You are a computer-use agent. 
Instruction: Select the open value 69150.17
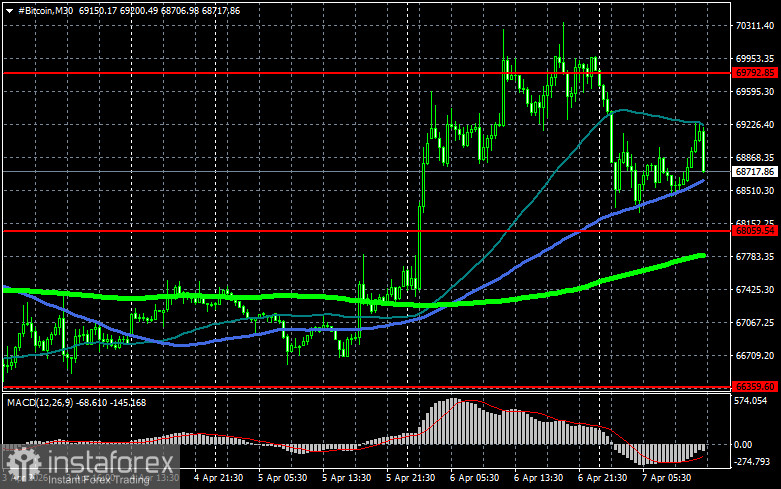pyautogui.click(x=98, y=10)
